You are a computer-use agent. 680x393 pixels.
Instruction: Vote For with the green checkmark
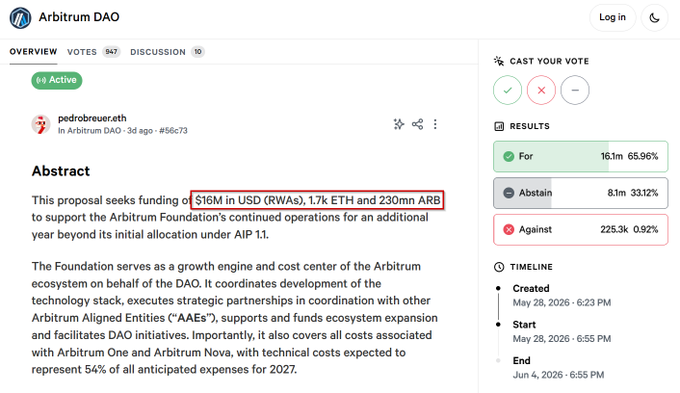[x=507, y=90]
